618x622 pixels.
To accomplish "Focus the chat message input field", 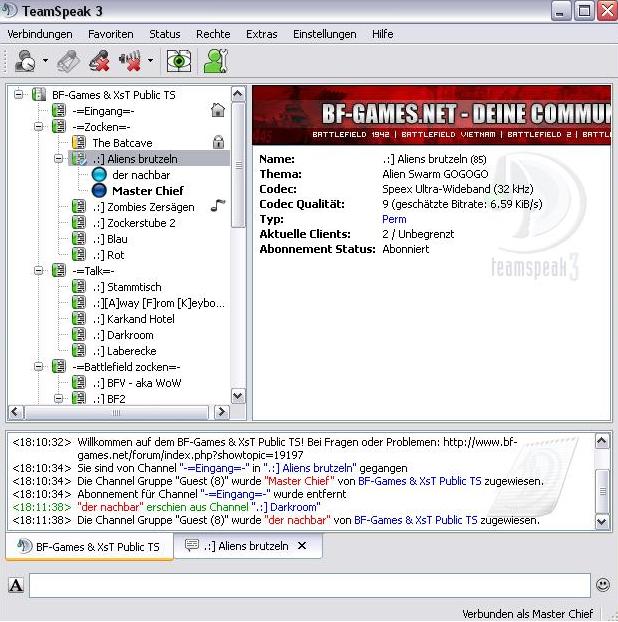I will pyautogui.click(x=310, y=585).
